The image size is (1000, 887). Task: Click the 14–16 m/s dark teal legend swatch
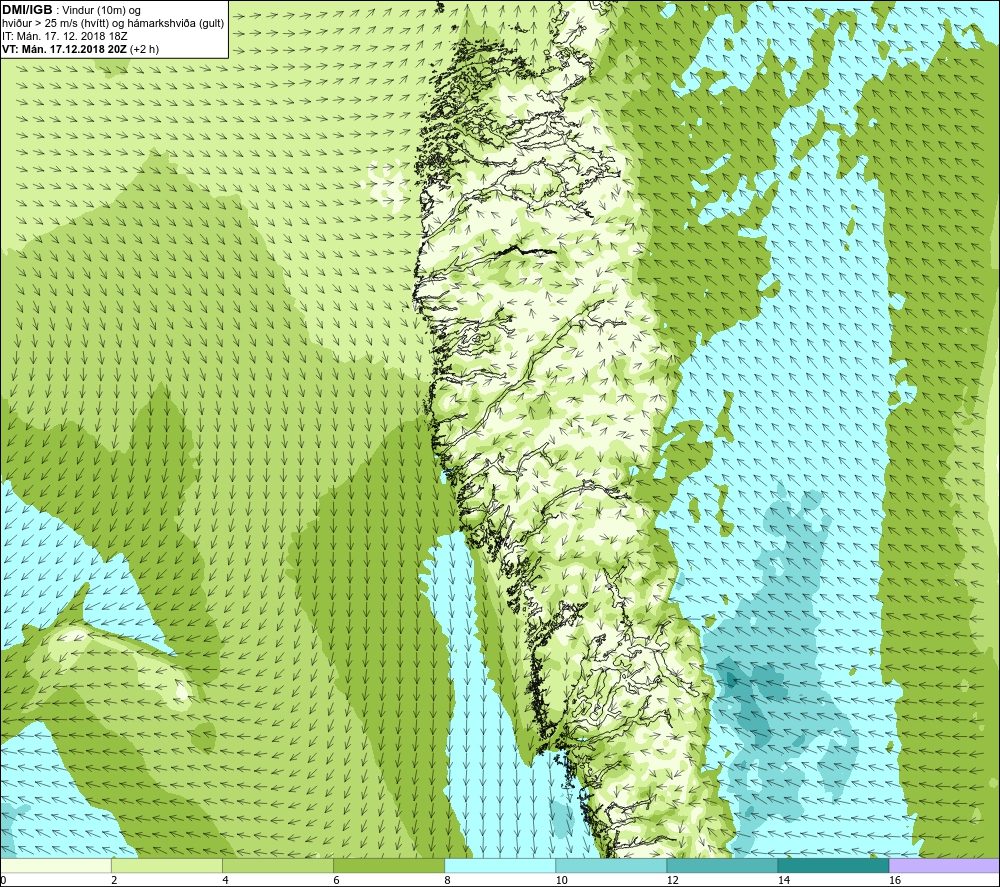tap(833, 865)
